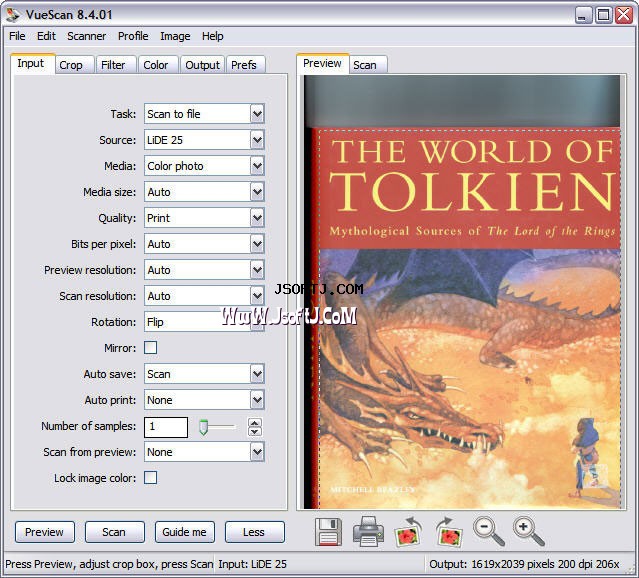
Task: Increase Number of samples with up arrow
Action: pos(255,423)
